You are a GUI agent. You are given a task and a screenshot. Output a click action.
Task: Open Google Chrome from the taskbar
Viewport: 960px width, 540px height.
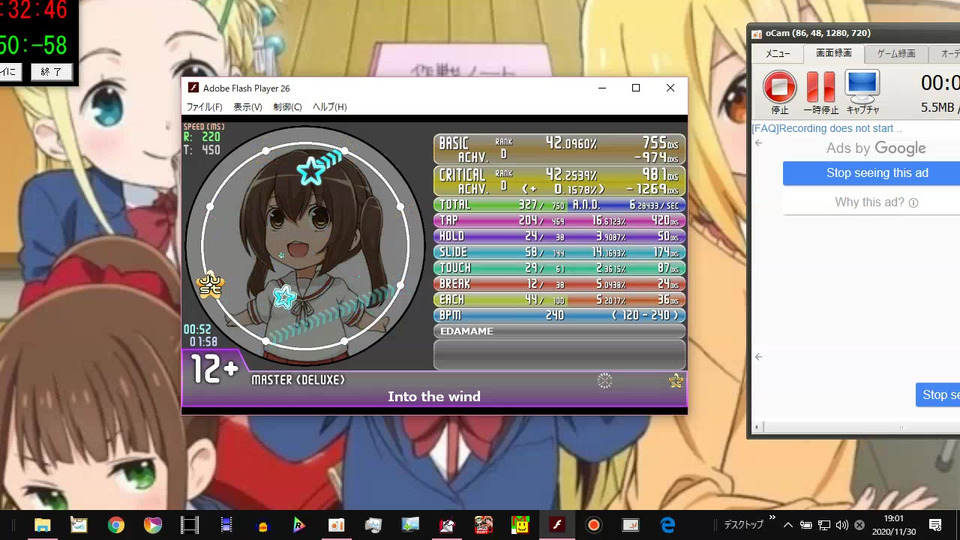click(116, 525)
